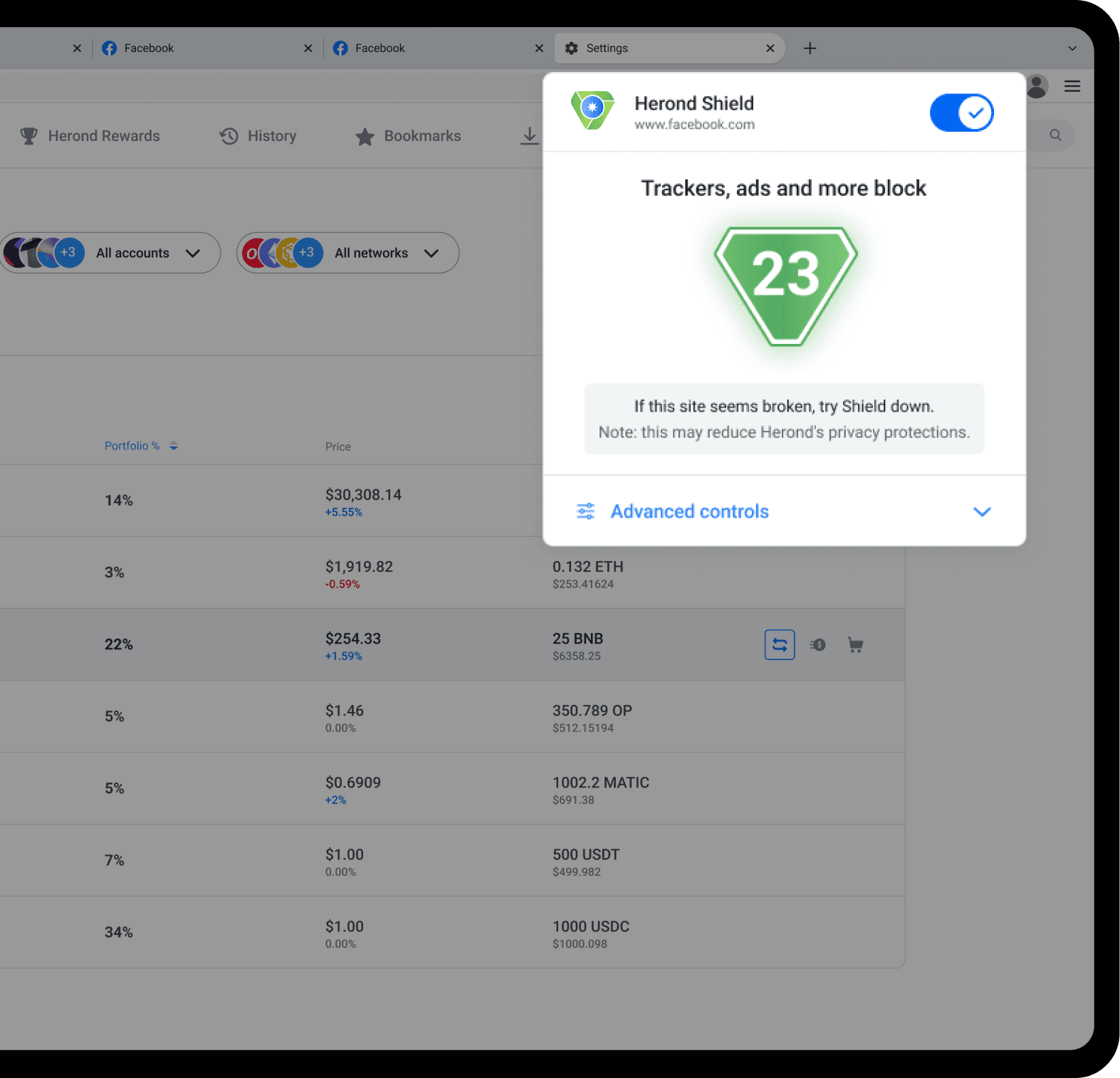Close the first Facebook tab

pos(308,48)
